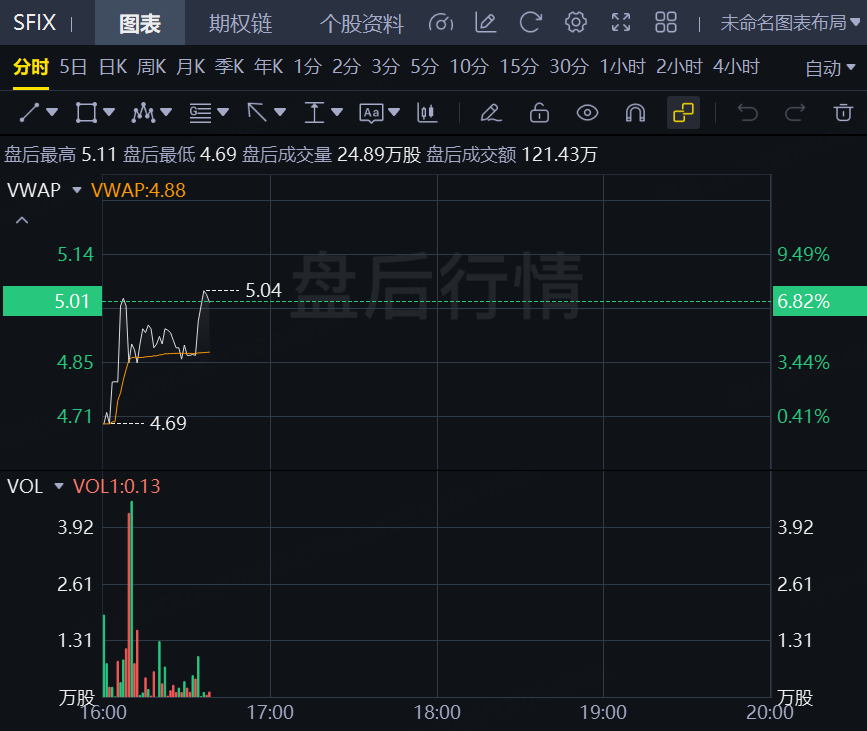Image resolution: width=867 pixels, height=731 pixels.
Task: Open the 自动 dropdown
Action: click(x=828, y=68)
